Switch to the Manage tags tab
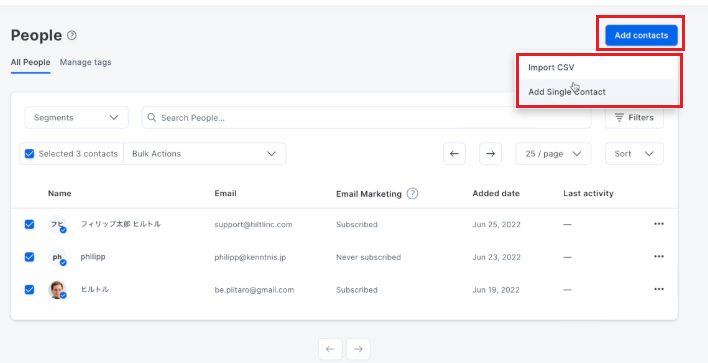The width and height of the screenshot is (708, 363). 85,62
